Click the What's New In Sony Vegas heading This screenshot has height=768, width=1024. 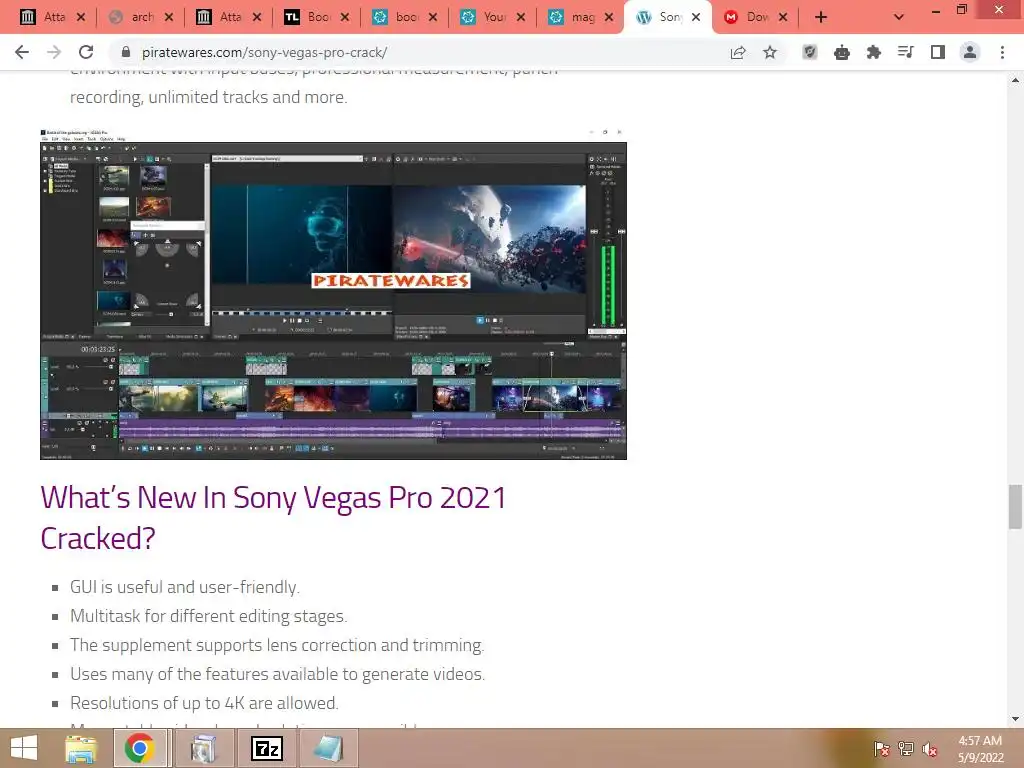coord(273,518)
